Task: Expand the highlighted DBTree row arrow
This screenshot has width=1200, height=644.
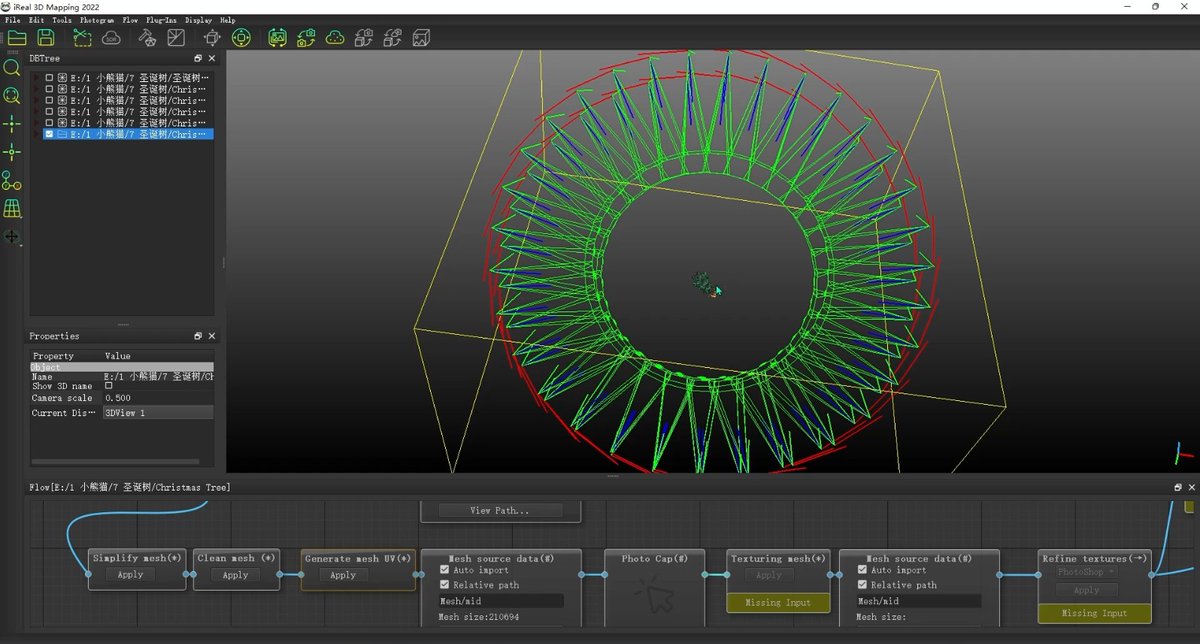Action: click(x=37, y=134)
